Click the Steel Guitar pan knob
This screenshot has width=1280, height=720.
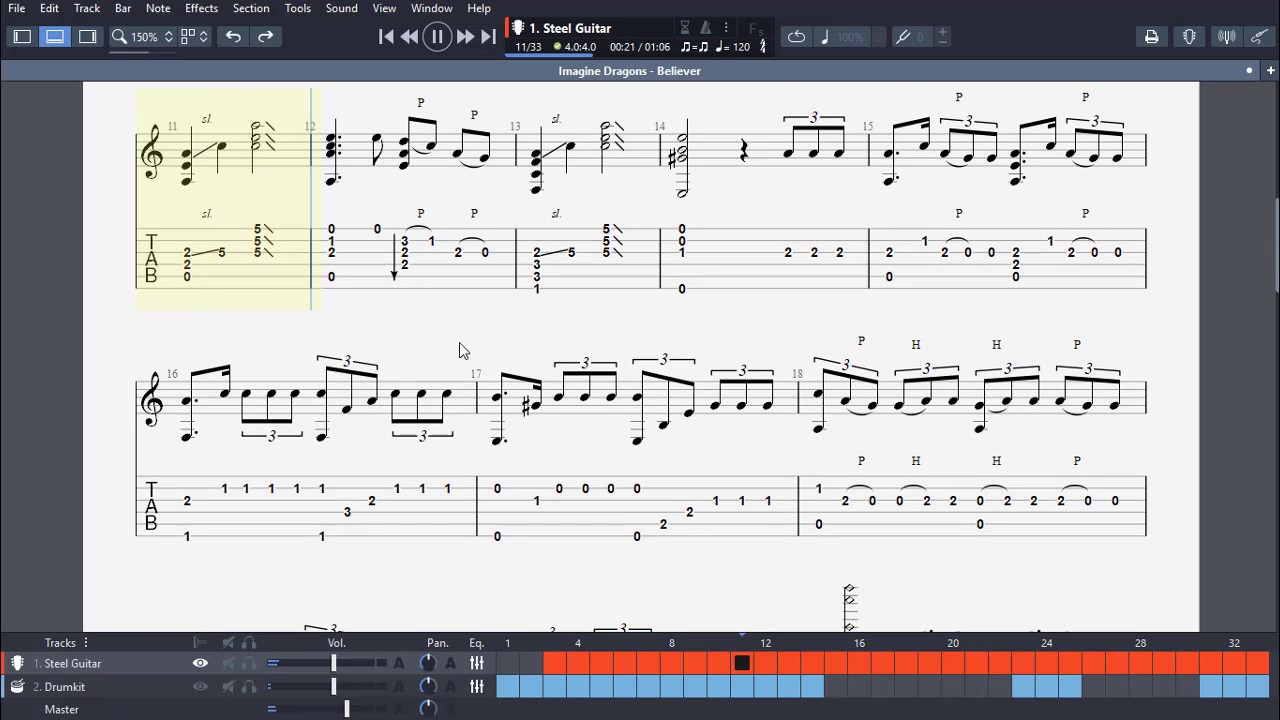[428, 663]
